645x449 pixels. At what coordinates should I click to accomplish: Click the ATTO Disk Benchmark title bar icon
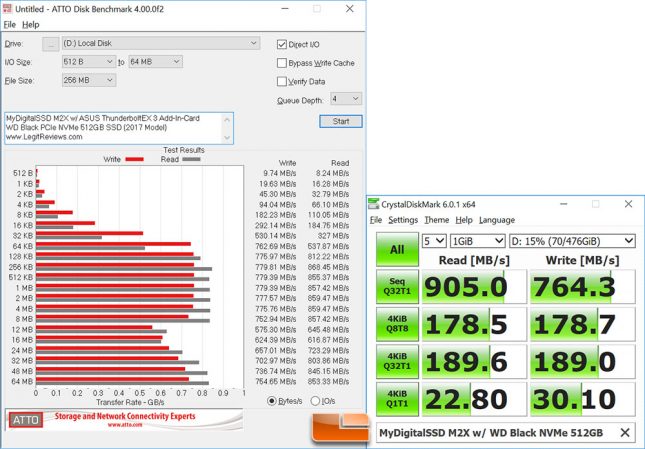7,8
